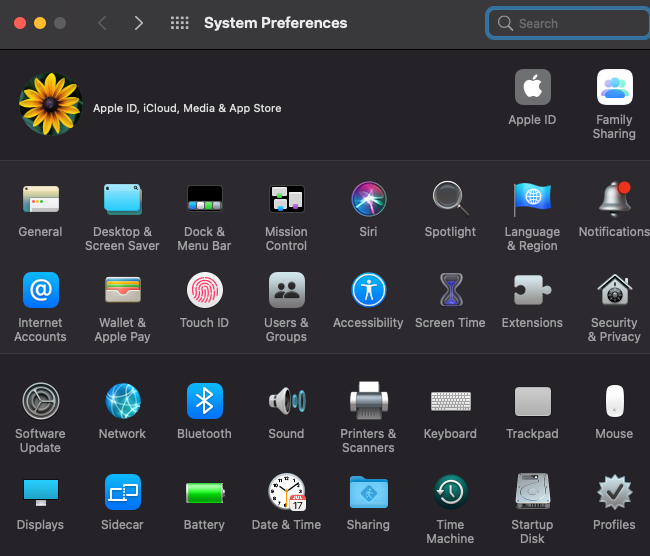This screenshot has height=556, width=650.
Task: Open Bluetooth settings
Action: point(204,401)
